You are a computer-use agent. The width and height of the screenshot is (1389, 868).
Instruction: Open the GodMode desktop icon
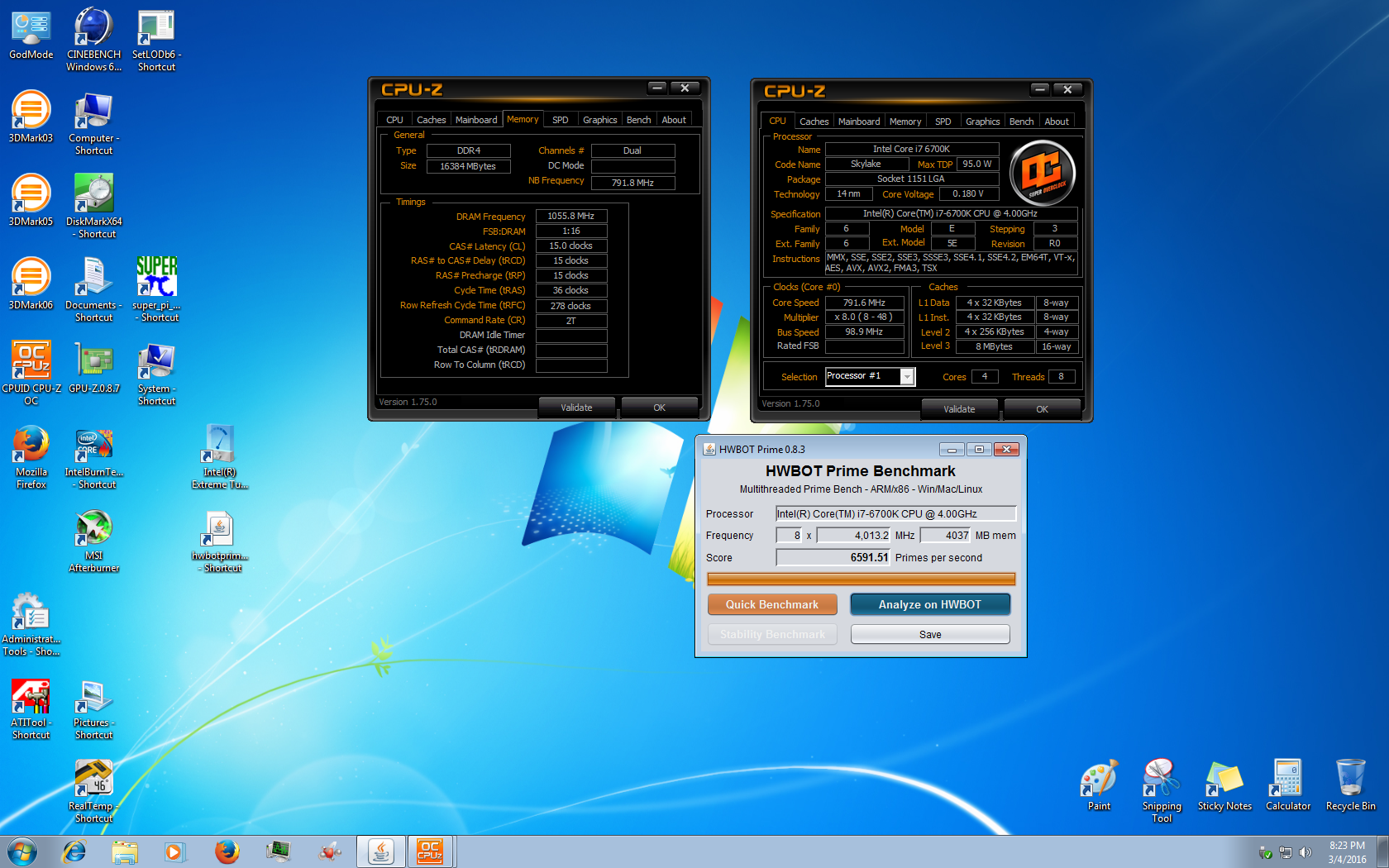click(31, 35)
